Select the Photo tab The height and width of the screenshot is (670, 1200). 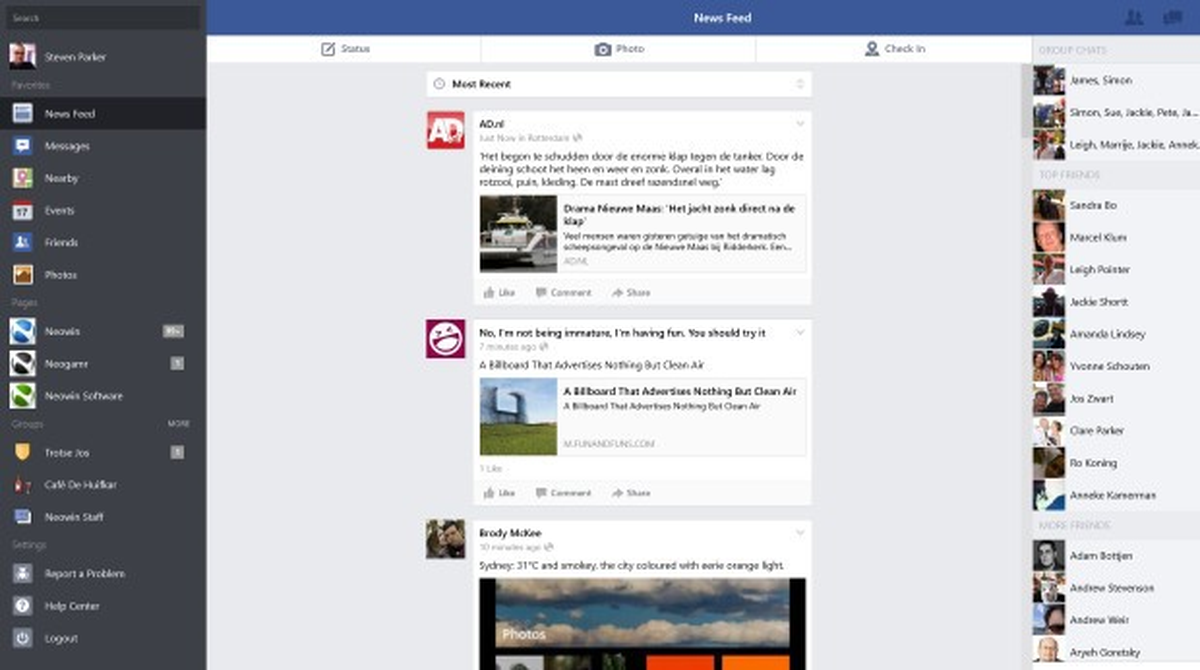pyautogui.click(x=618, y=49)
